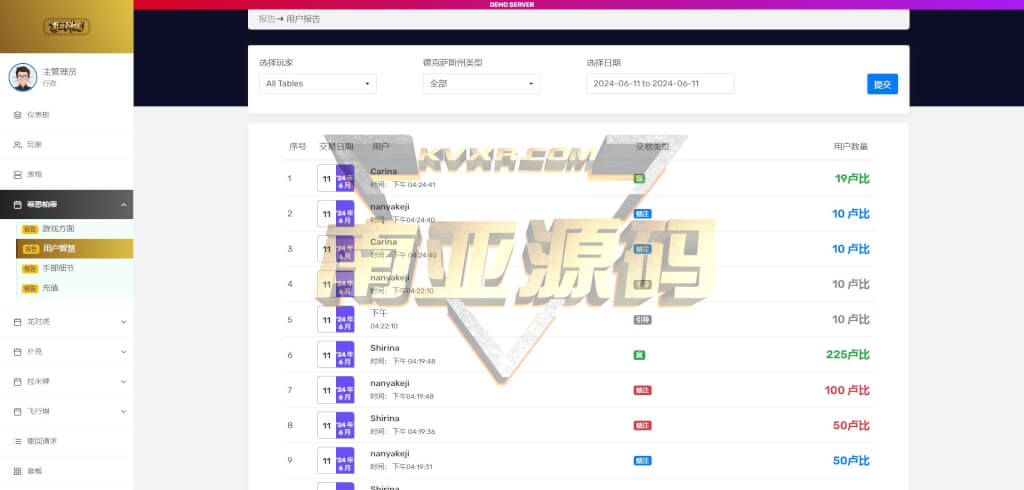Click the green type badge in row 1
The height and width of the screenshot is (490, 1024).
click(639, 178)
